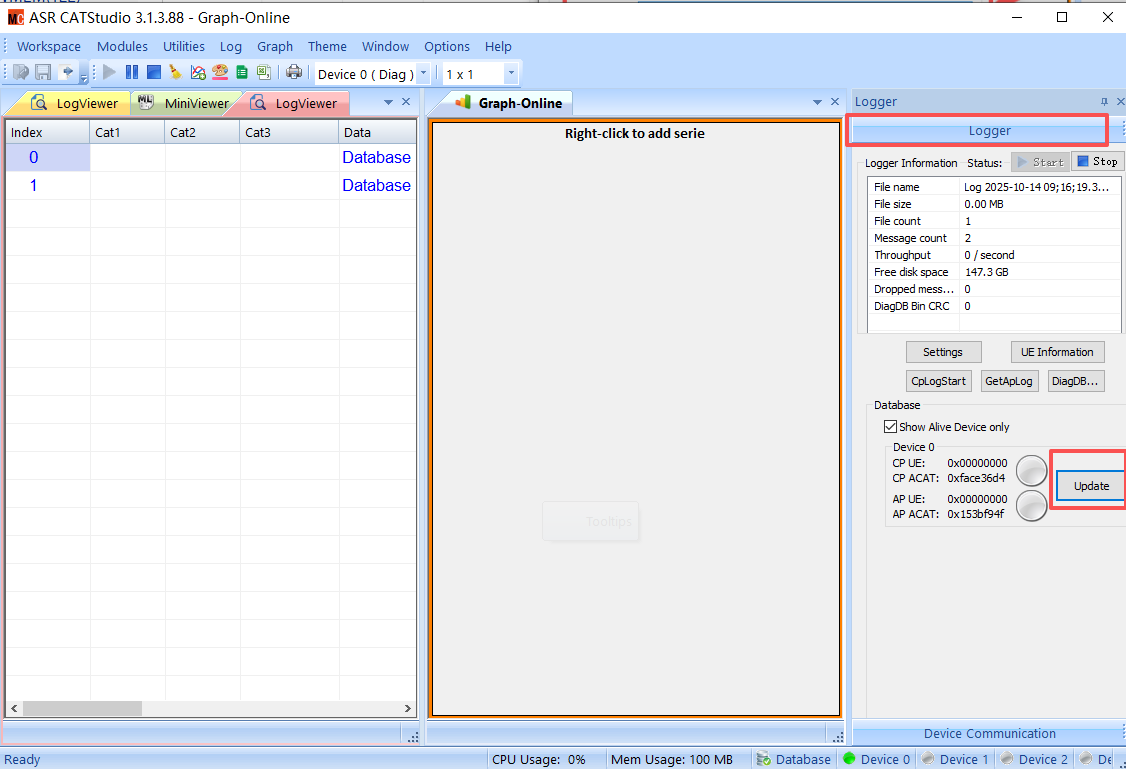Click the green spreadsheet icon
Viewport: 1126px width, 769px height.
tap(242, 73)
